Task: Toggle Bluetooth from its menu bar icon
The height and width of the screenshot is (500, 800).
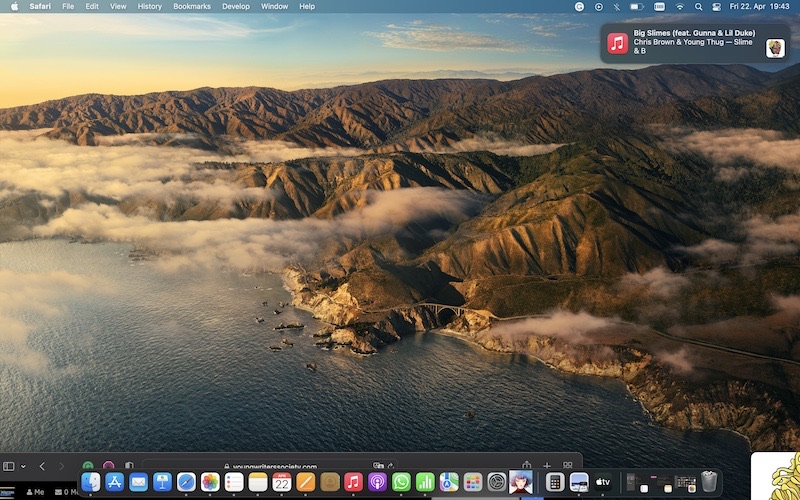Action: pyautogui.click(x=616, y=7)
